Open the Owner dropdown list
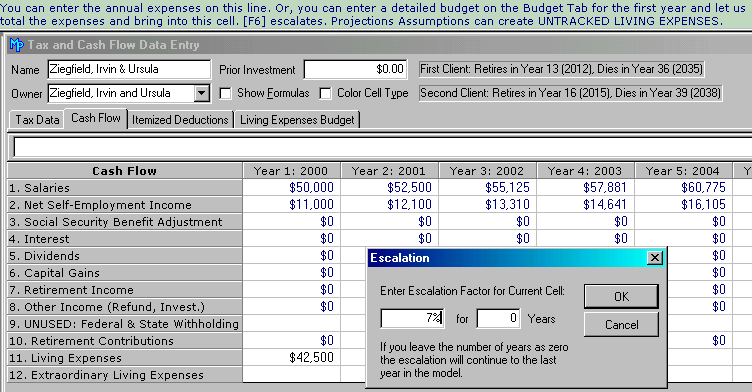752x392 pixels. (202, 93)
